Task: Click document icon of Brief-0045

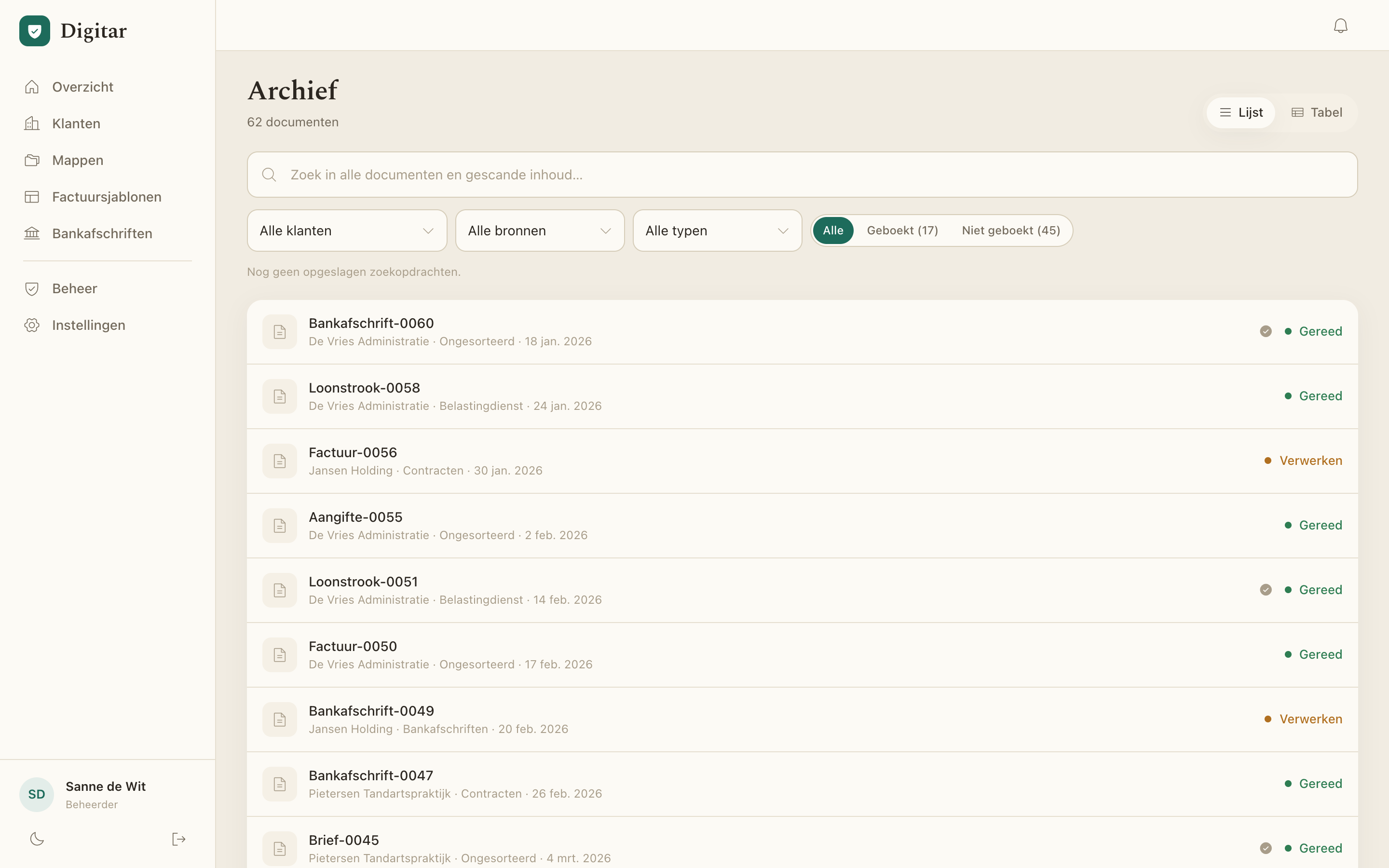Action: click(x=280, y=849)
